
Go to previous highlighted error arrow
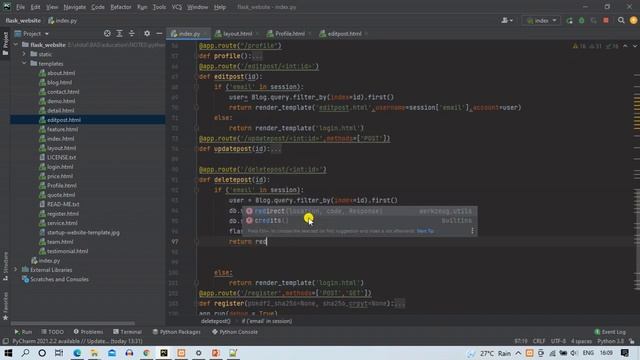point(625,46)
